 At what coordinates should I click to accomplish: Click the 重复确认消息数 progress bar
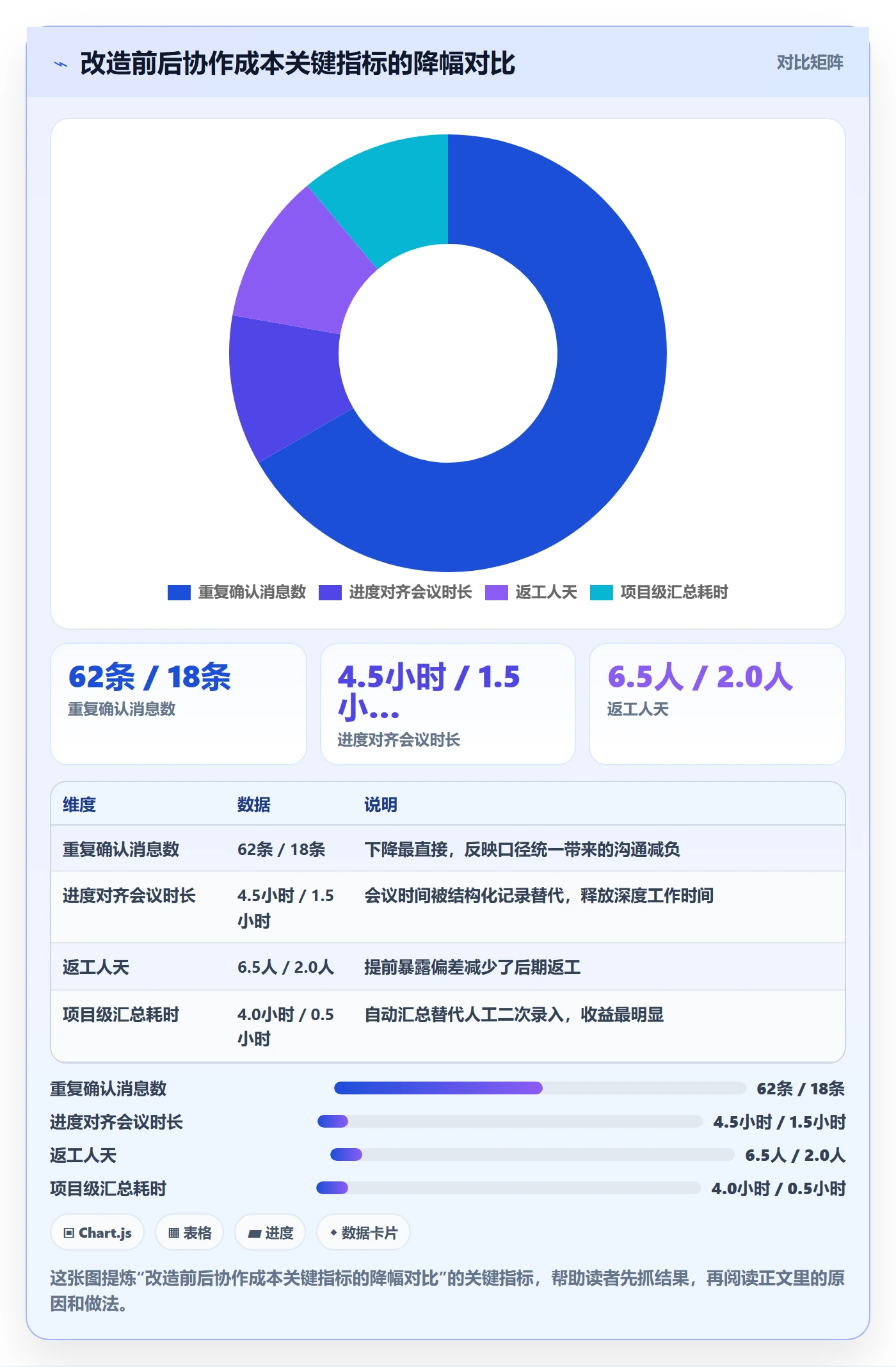(540, 1088)
